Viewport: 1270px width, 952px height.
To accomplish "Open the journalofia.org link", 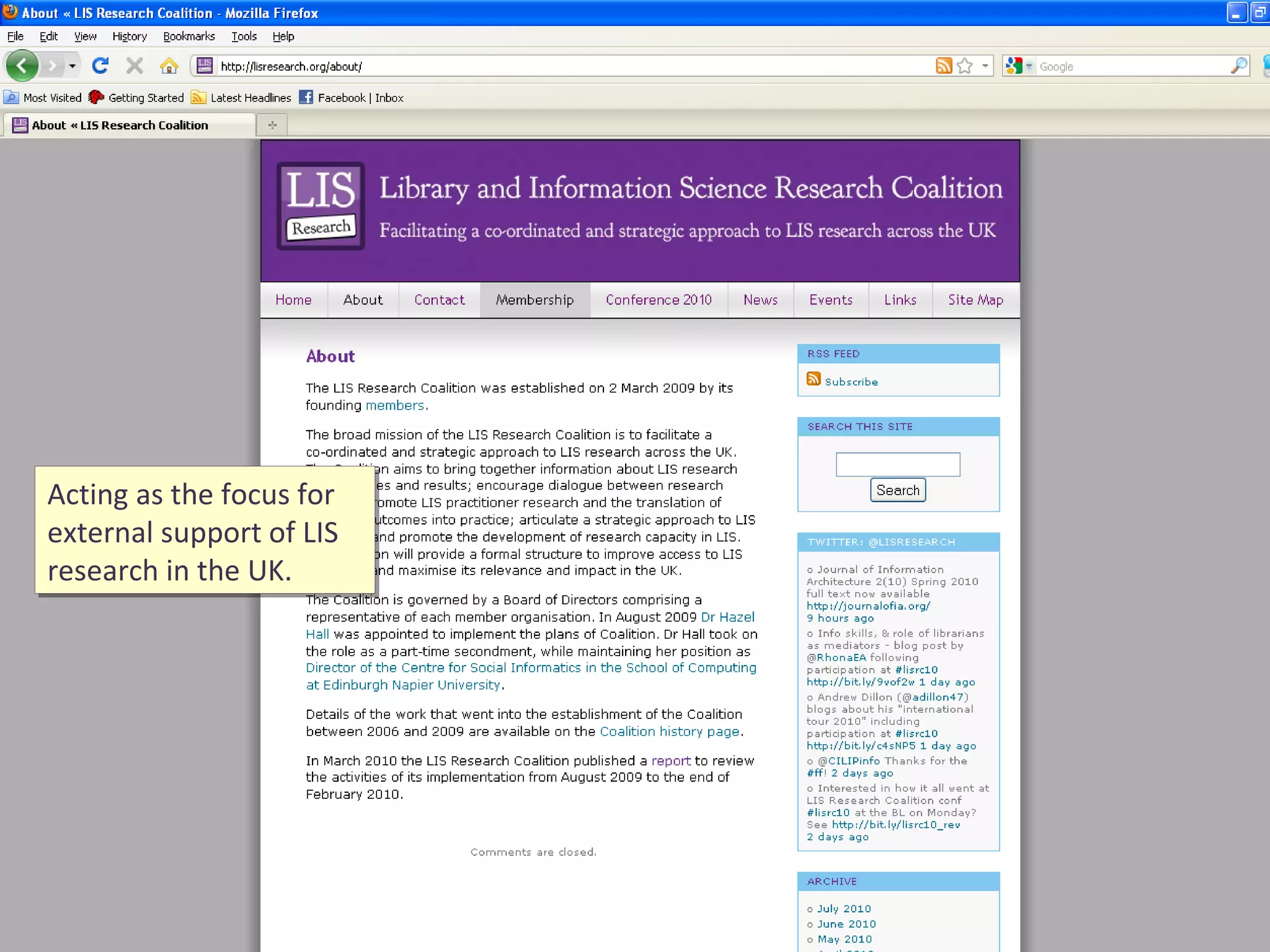I will pyautogui.click(x=868, y=606).
